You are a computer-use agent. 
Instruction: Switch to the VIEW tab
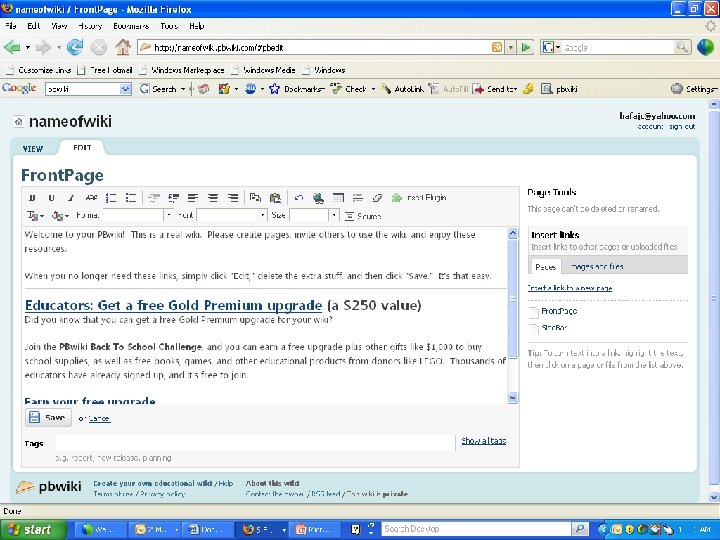click(x=33, y=149)
